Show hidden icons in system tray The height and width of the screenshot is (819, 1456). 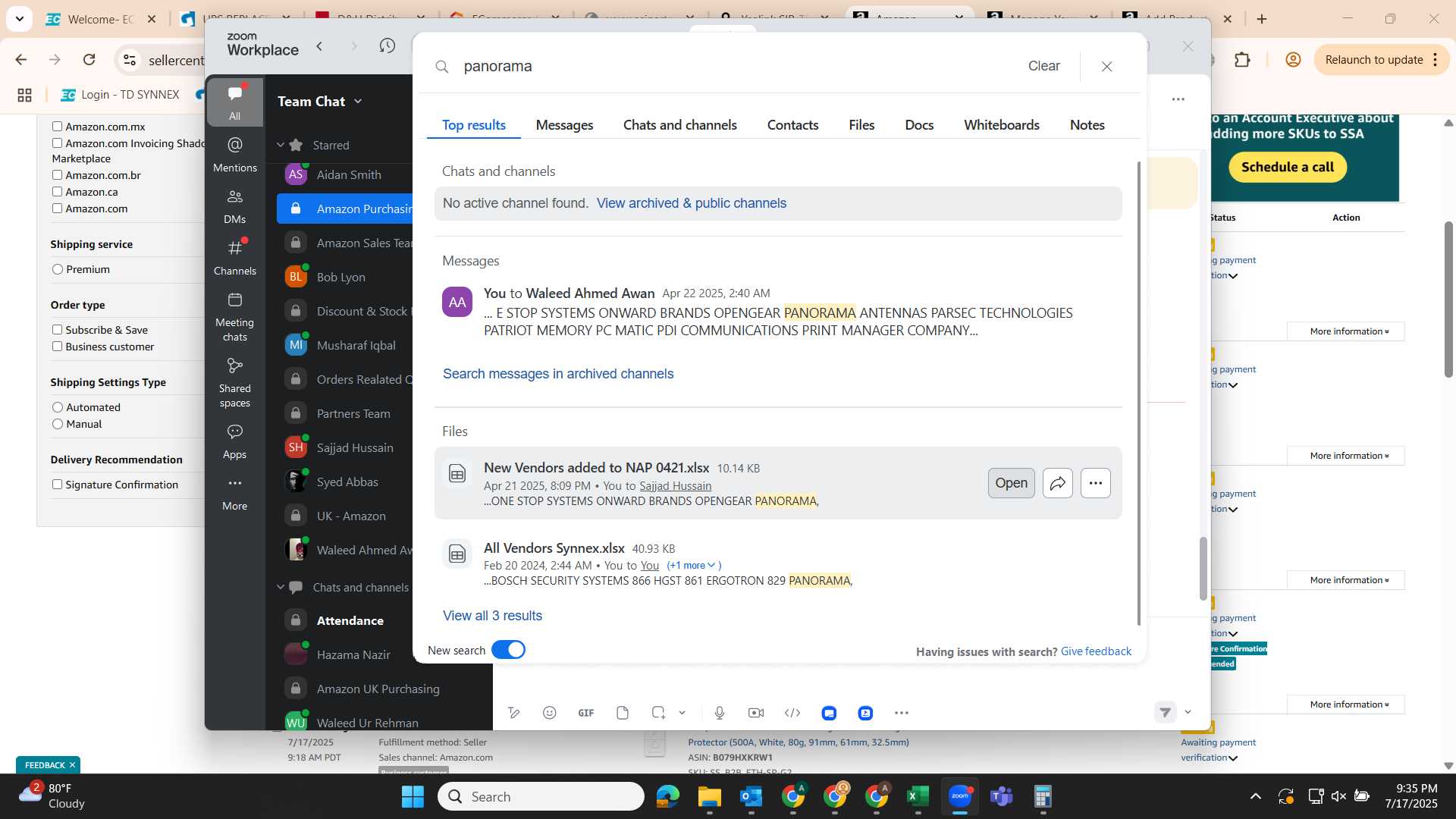coord(1256,796)
